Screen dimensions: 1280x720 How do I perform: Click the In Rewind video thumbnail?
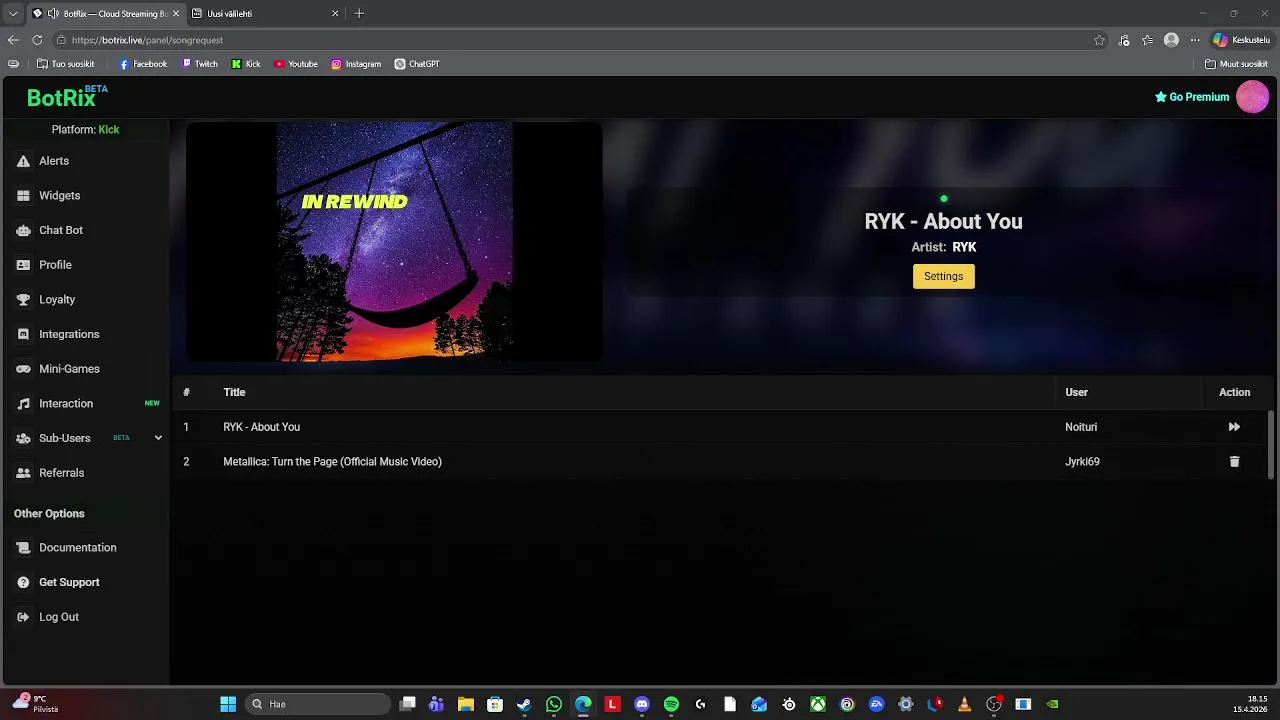click(x=394, y=241)
